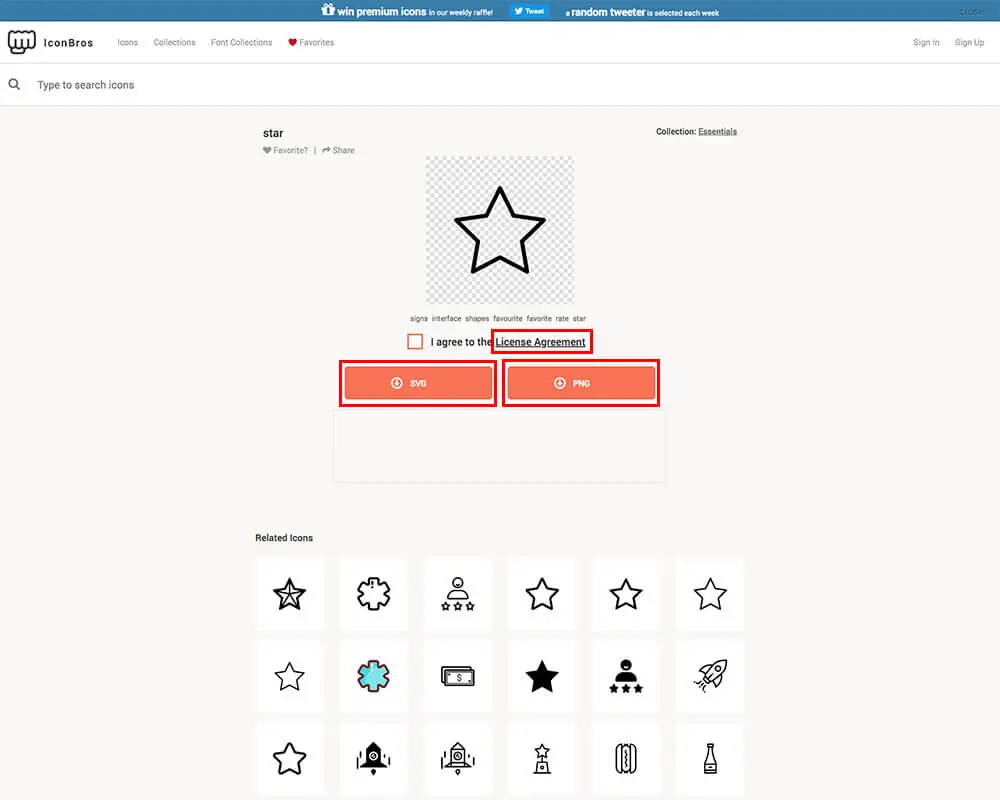
Task: Download the star as PNG
Action: pos(581,383)
